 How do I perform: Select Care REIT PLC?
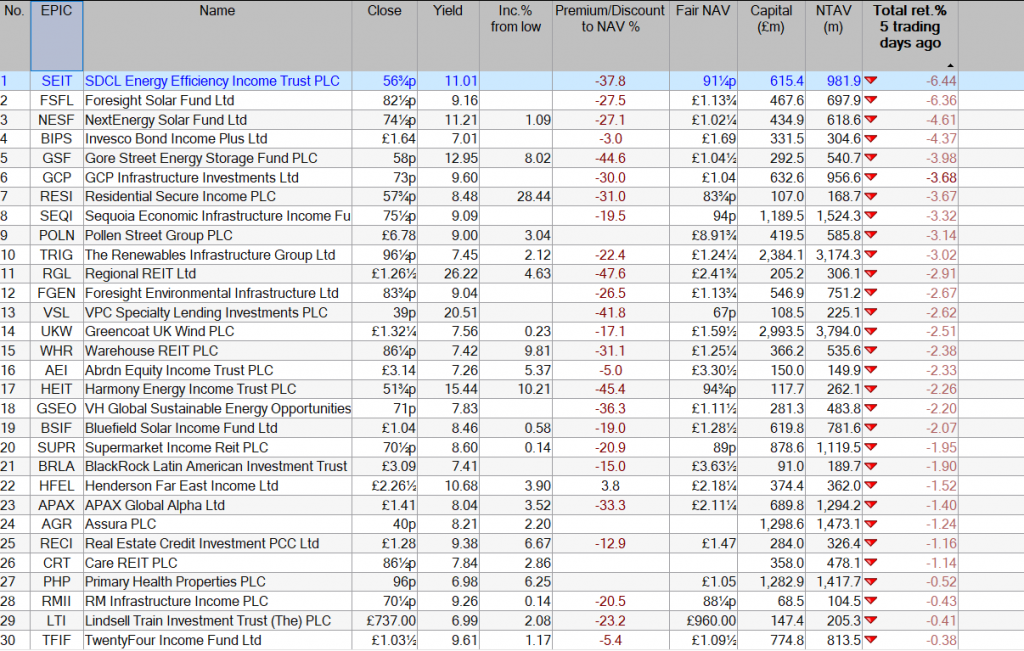coord(131,563)
